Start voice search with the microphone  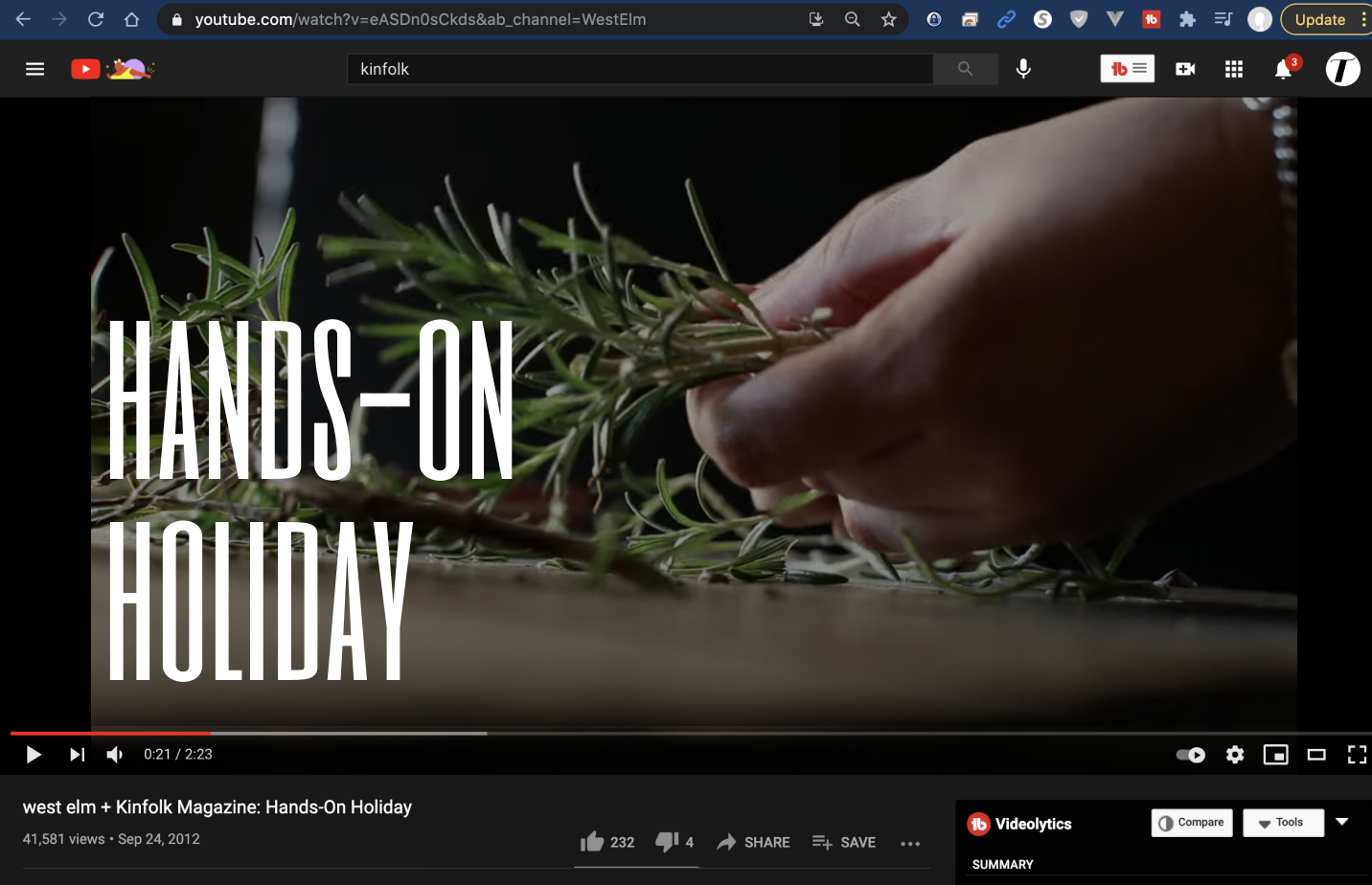(1023, 69)
